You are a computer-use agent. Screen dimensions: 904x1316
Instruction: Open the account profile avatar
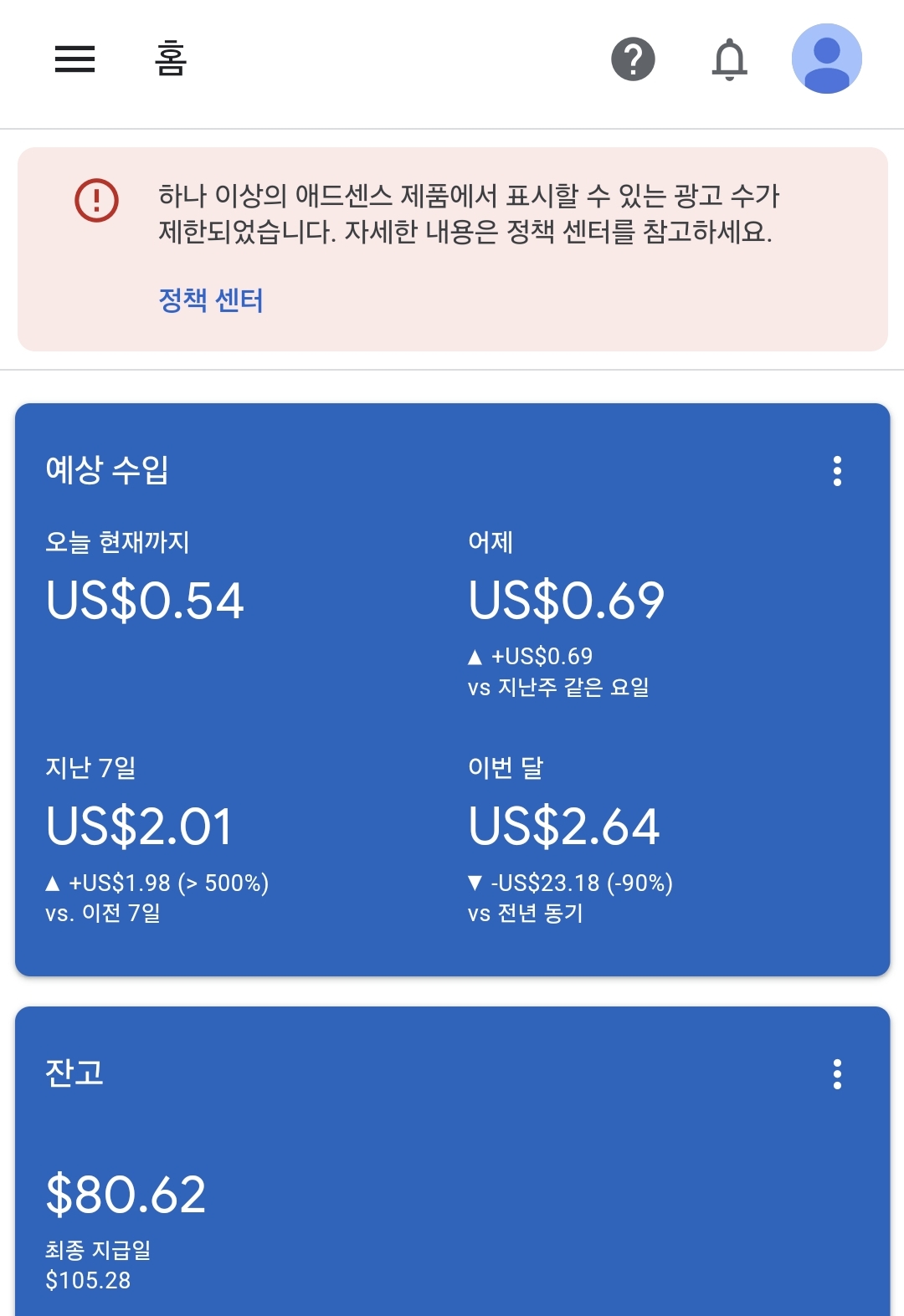click(x=826, y=59)
